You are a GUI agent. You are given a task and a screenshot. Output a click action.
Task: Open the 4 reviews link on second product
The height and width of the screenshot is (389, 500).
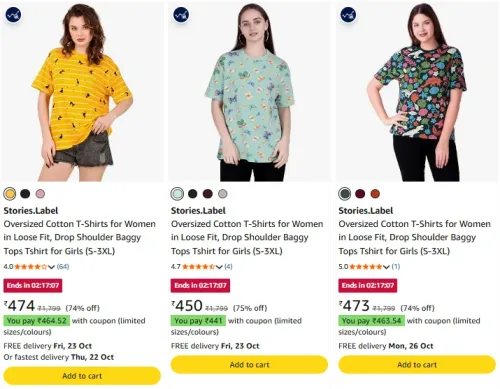(x=228, y=266)
